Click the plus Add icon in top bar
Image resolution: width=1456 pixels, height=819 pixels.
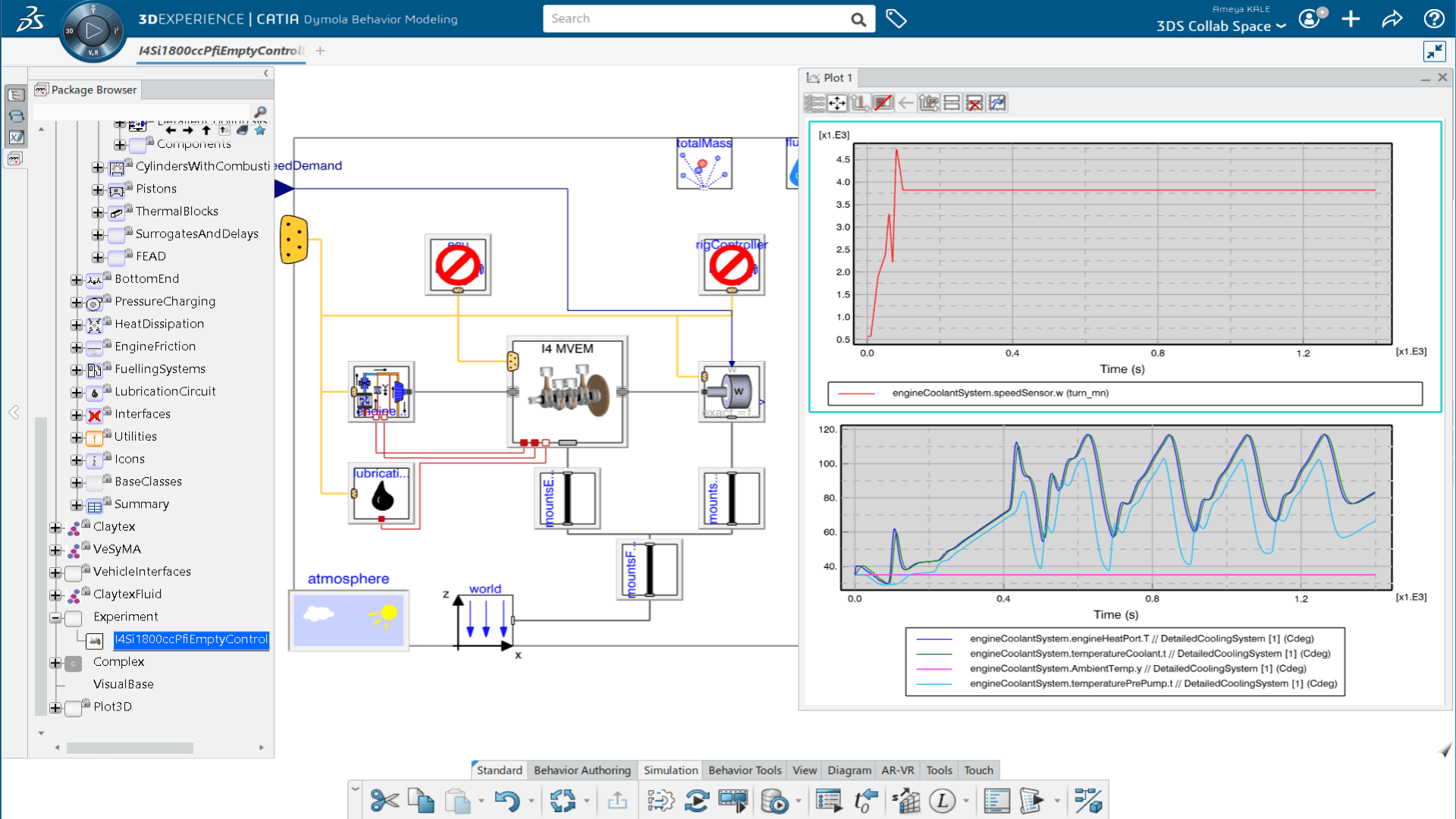1351,19
